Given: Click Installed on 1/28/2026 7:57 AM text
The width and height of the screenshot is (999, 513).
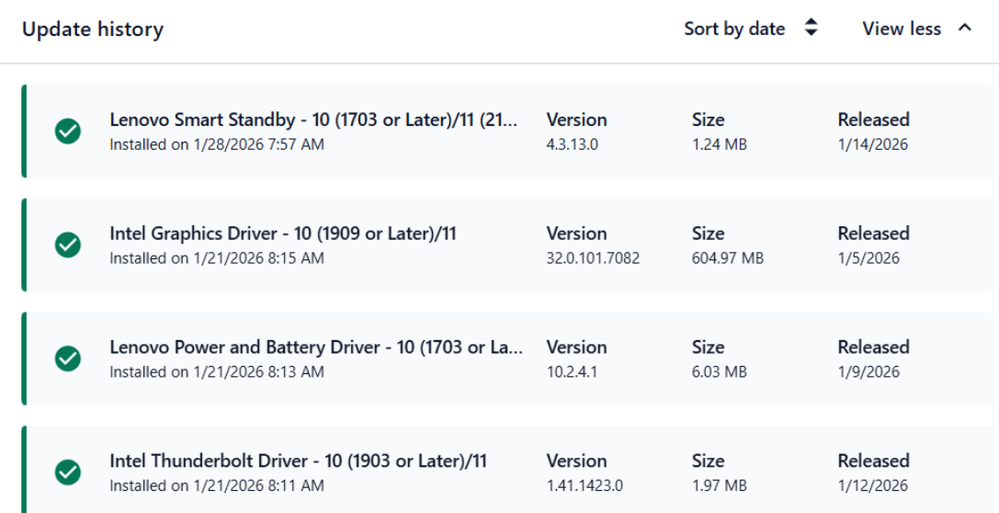Looking at the screenshot, I should pos(217,144).
